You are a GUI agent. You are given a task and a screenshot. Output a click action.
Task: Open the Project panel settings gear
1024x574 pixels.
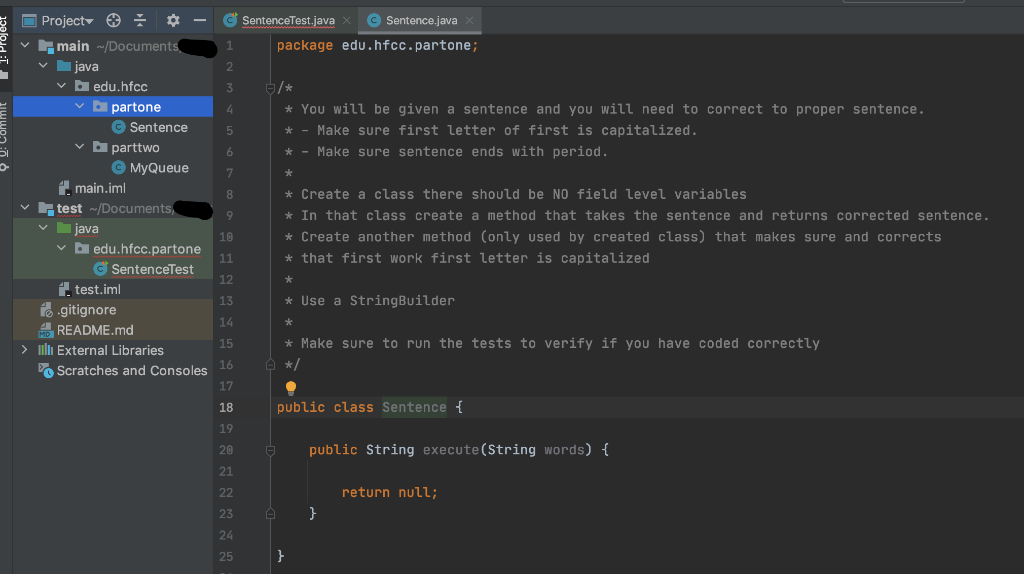tap(173, 21)
